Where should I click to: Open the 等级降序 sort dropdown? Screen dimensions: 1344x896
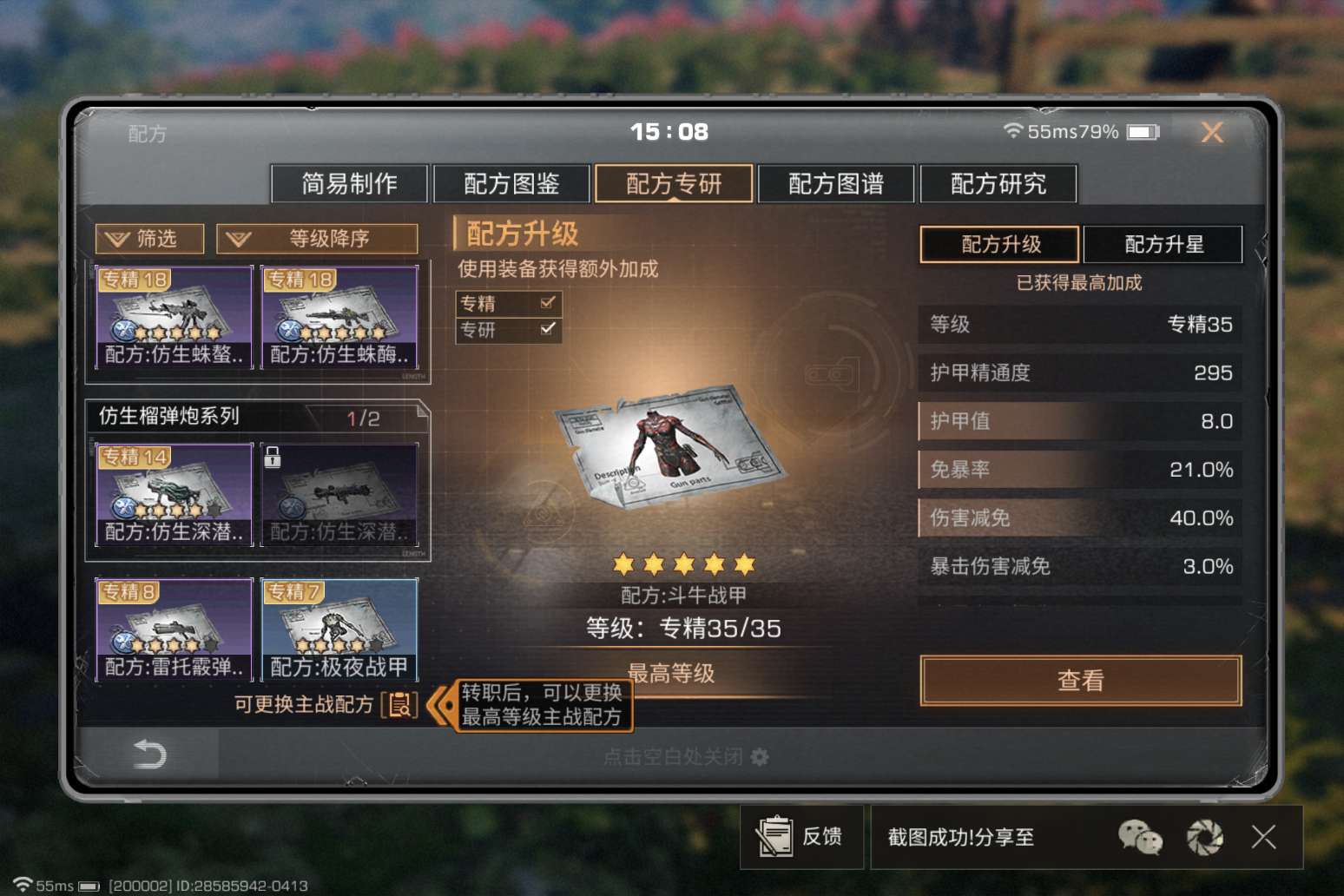tap(317, 239)
